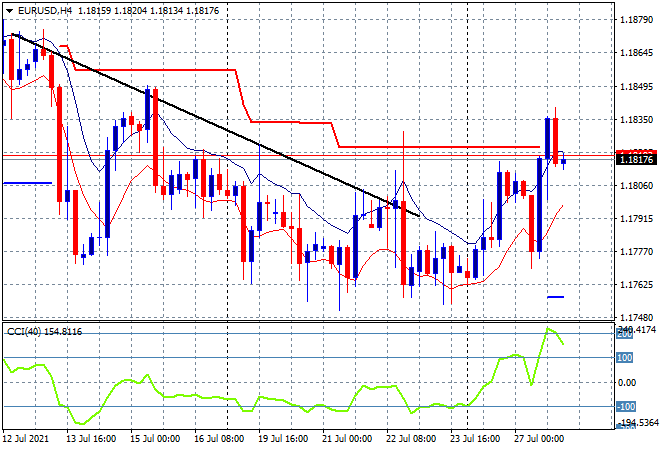The width and height of the screenshot is (660, 450).
Task: Click the 22 Jul 08:00 time label
Action: (x=411, y=439)
